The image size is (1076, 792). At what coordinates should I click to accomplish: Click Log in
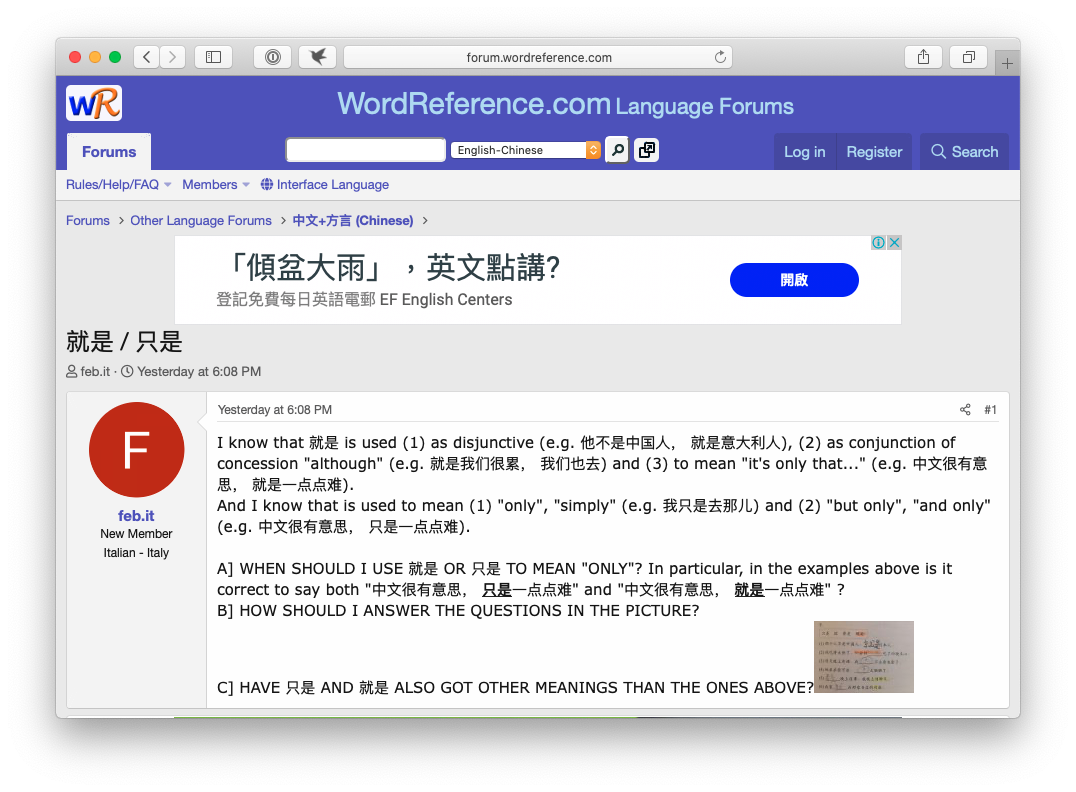(x=805, y=152)
